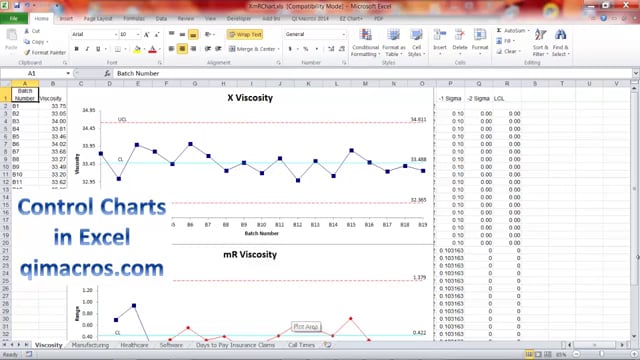Click Increase Indent icon
This screenshot has width=640, height=360.
218,49
